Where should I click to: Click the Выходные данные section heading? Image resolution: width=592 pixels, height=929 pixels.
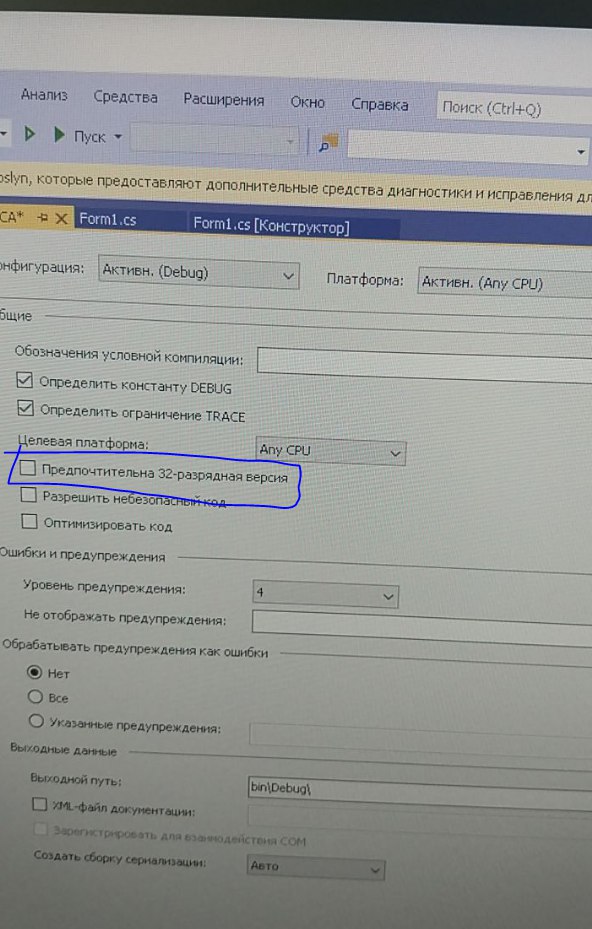point(63,749)
